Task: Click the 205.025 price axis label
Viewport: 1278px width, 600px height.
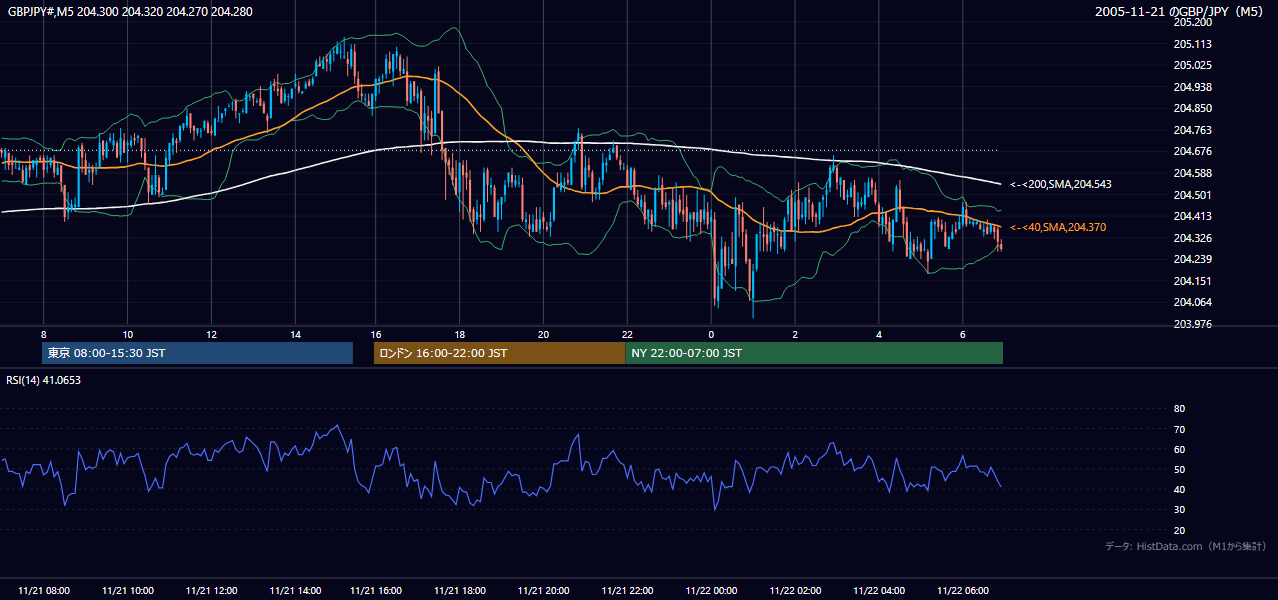Action: 1193,65
